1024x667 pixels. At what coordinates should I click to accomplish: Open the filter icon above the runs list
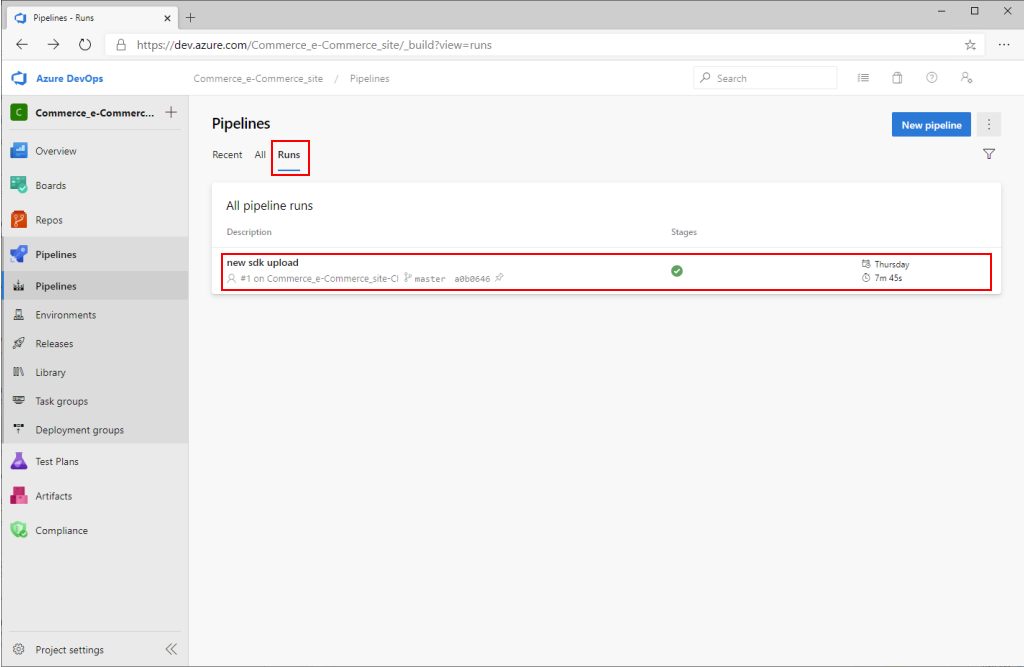click(988, 154)
